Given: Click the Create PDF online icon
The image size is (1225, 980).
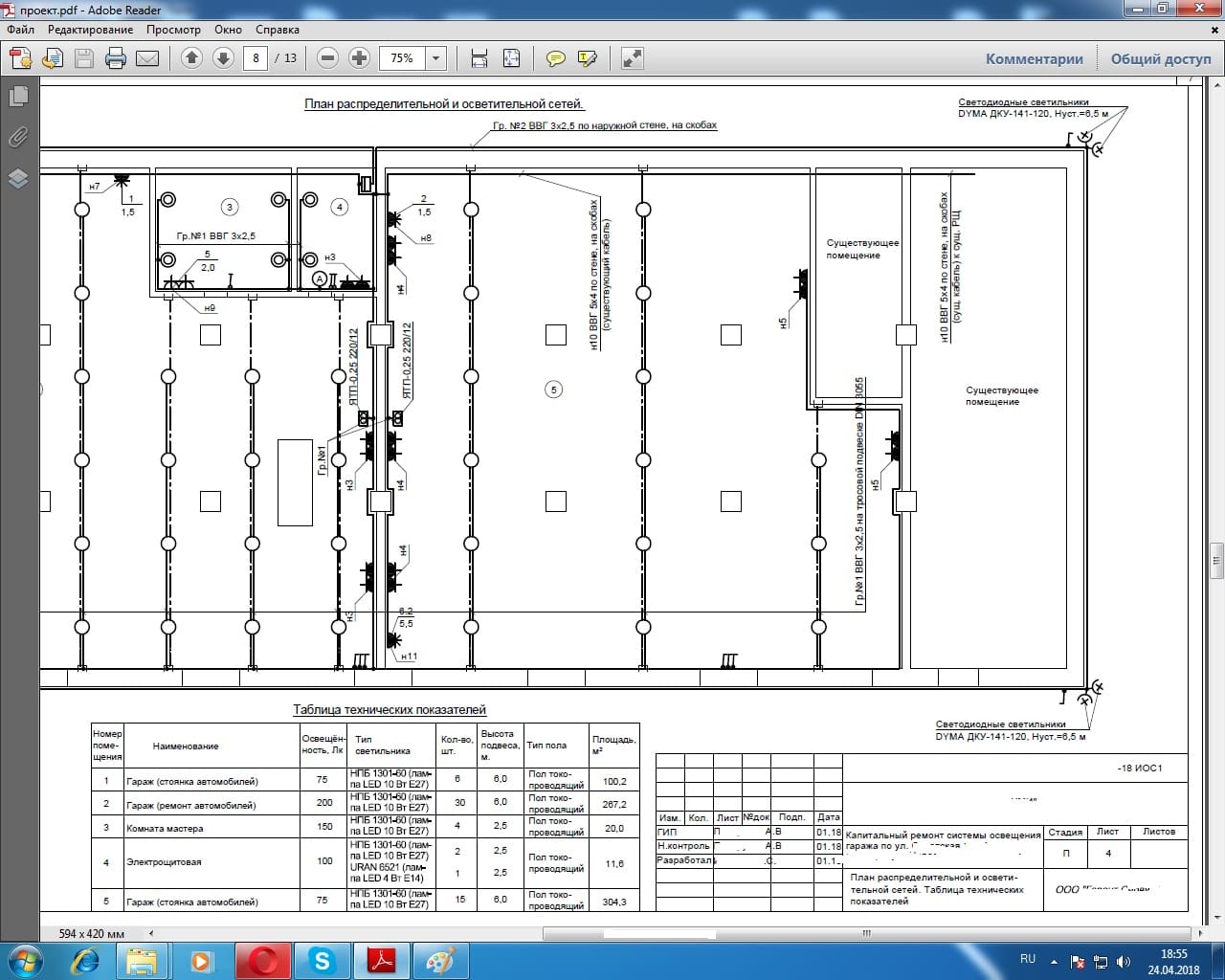Looking at the screenshot, I should point(21,58).
